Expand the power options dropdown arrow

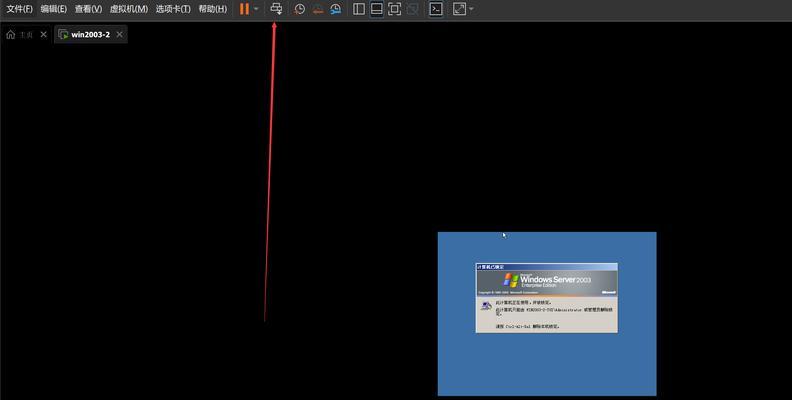[256, 9]
